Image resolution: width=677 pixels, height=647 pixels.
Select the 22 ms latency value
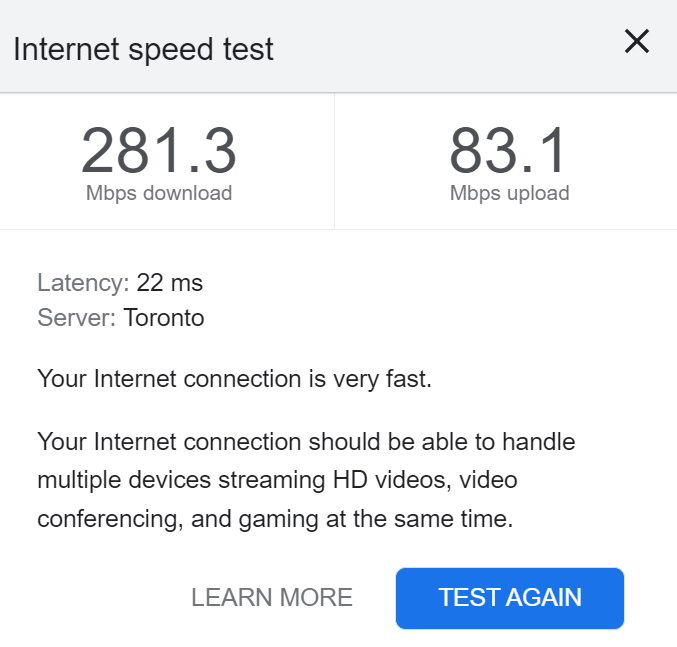tap(170, 283)
